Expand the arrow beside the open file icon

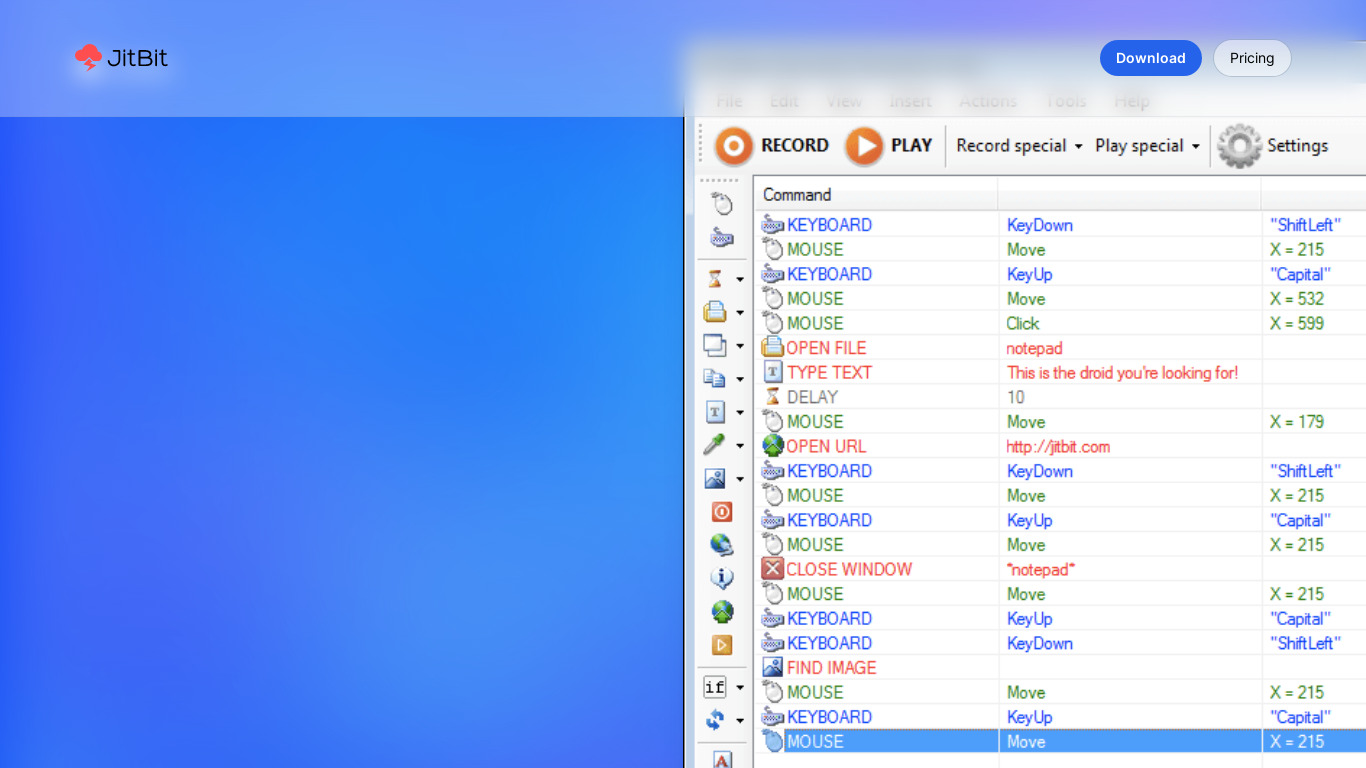click(740, 313)
